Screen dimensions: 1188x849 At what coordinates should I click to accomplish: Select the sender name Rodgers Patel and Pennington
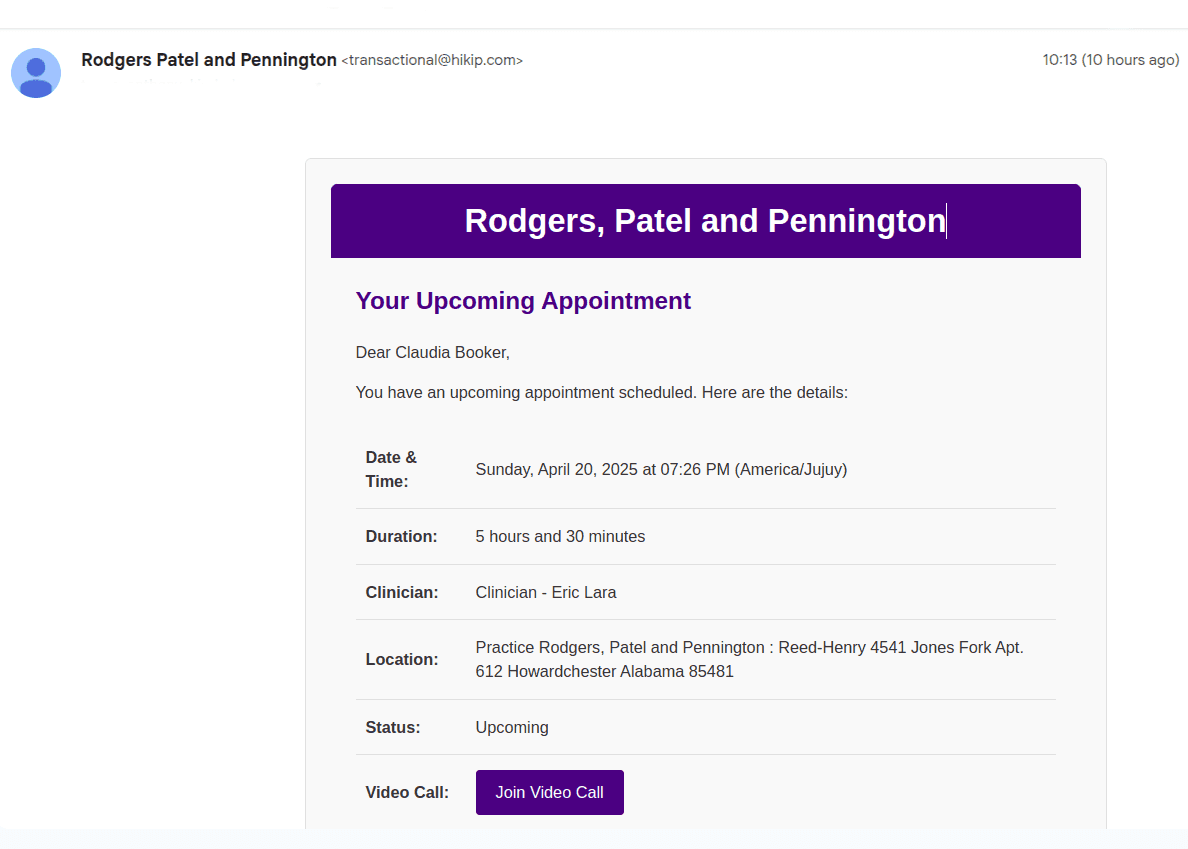click(209, 60)
